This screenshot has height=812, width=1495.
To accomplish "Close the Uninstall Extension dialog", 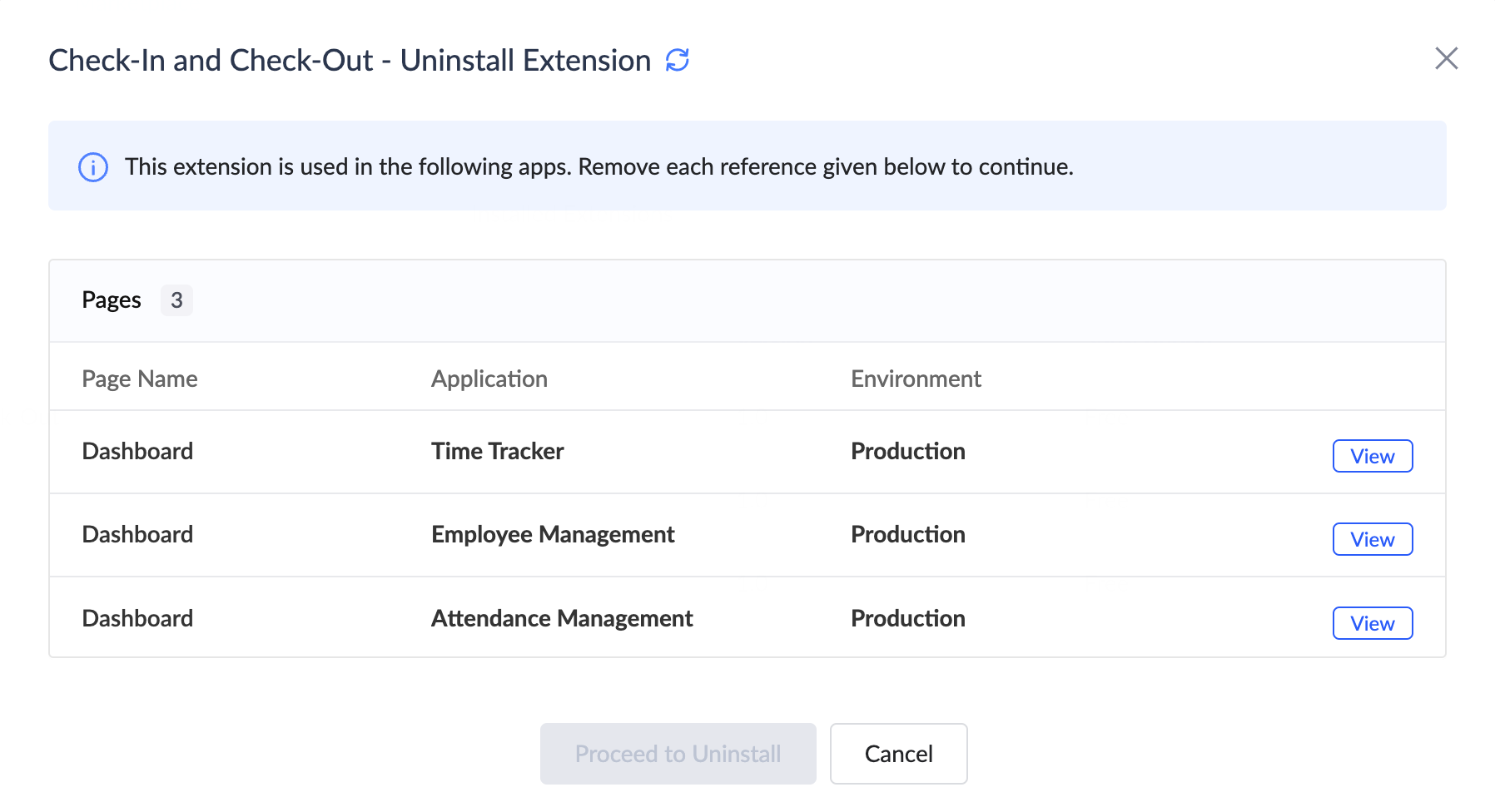I will tap(1447, 58).
